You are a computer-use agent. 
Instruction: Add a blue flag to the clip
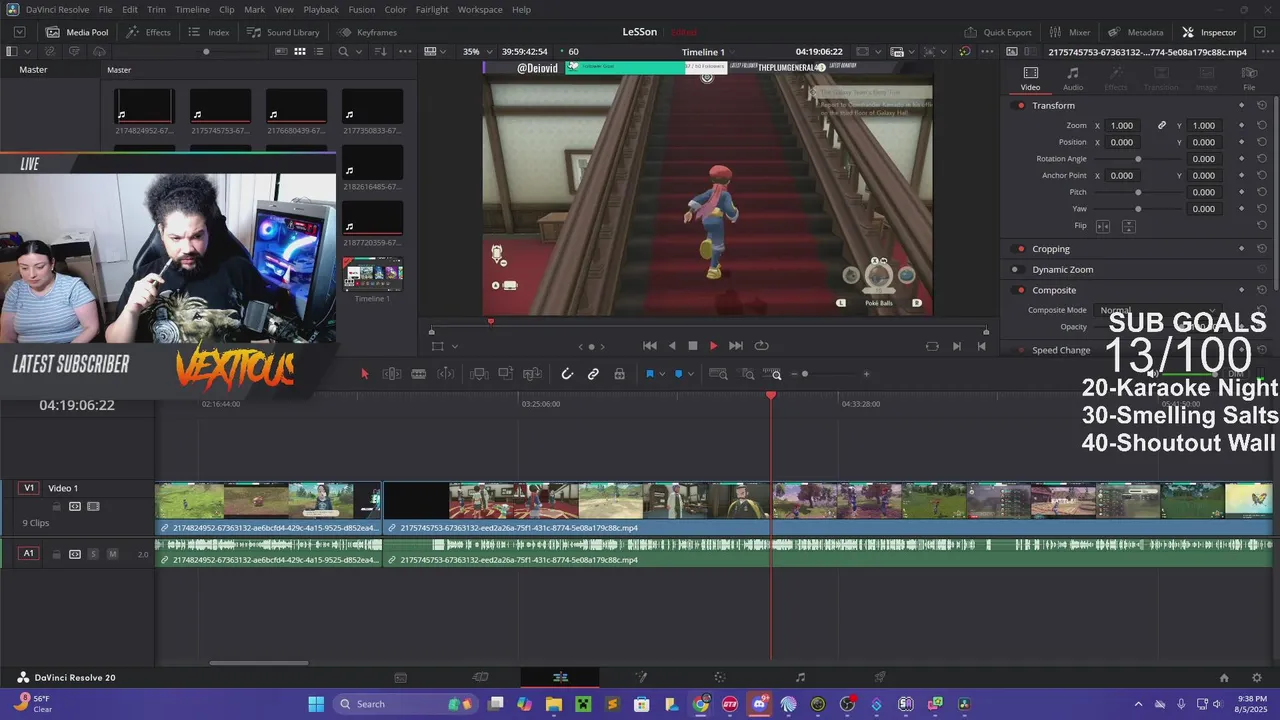(x=650, y=374)
